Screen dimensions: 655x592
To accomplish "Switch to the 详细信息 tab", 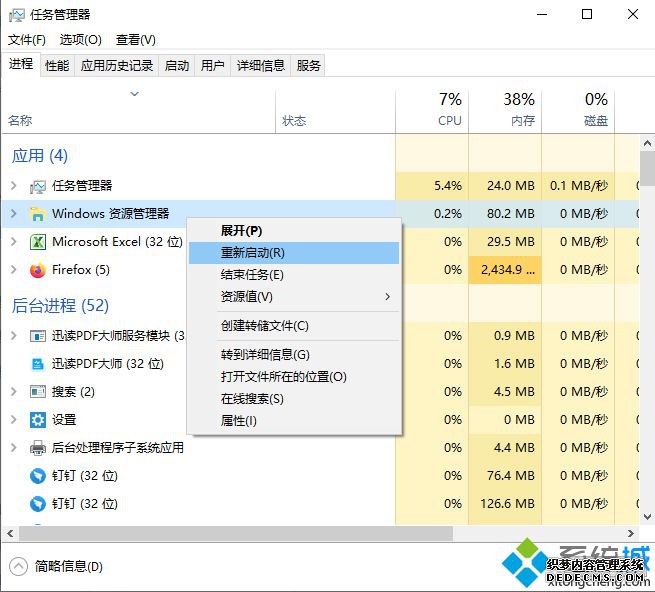I will tap(261, 66).
